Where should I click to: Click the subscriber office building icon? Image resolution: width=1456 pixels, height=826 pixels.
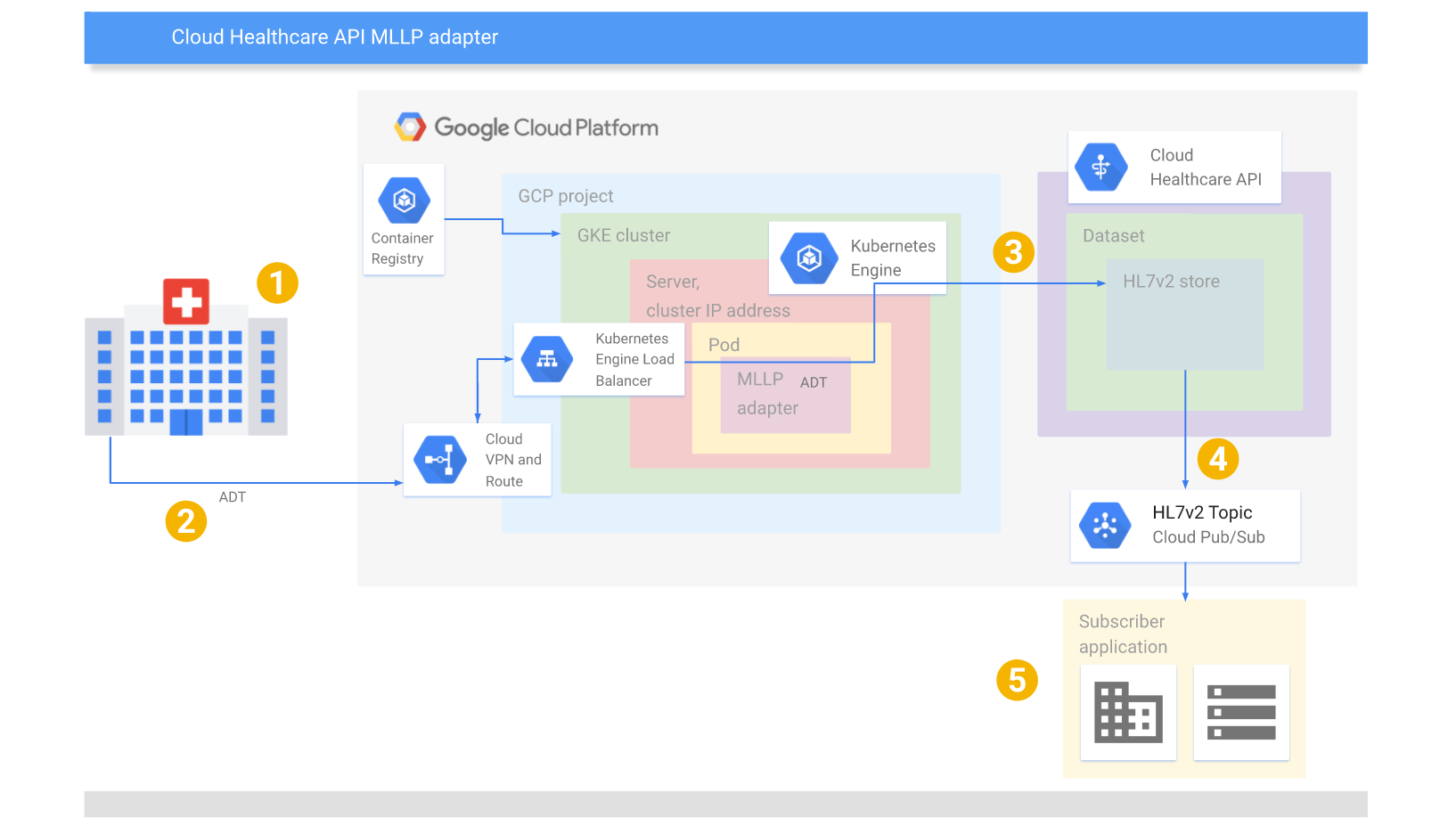click(x=1128, y=712)
